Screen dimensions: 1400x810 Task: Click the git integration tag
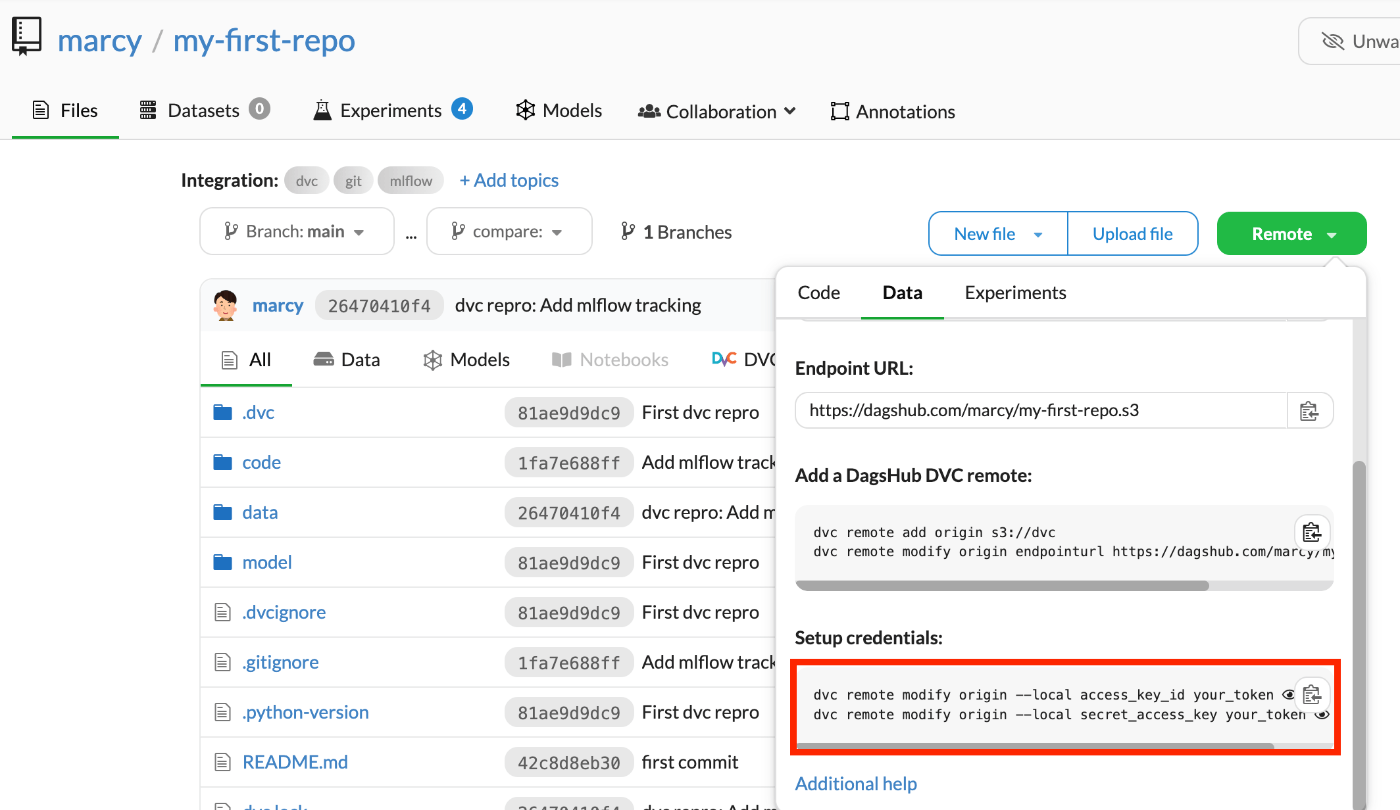click(x=353, y=181)
